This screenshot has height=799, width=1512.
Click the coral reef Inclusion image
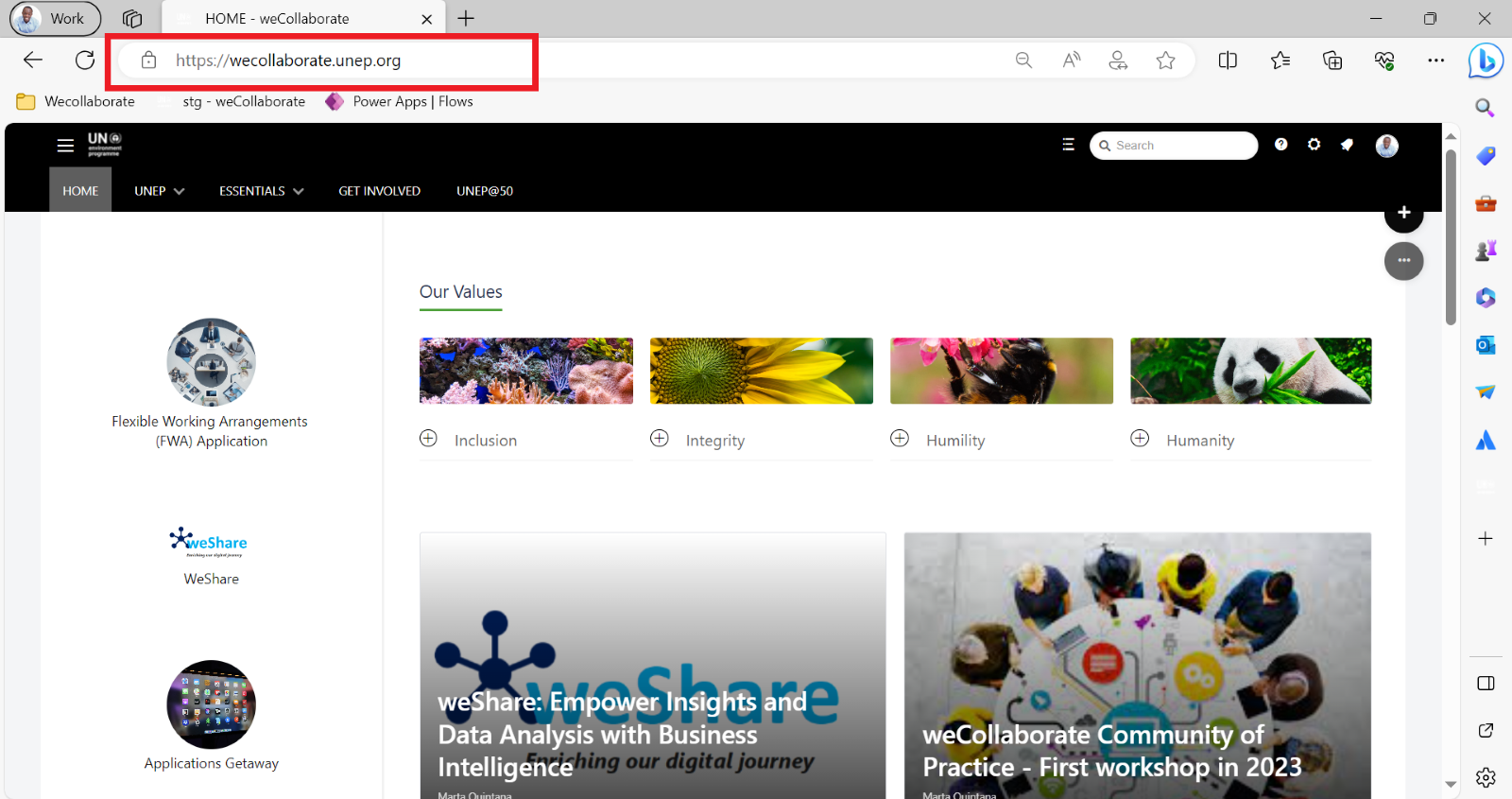pos(526,371)
